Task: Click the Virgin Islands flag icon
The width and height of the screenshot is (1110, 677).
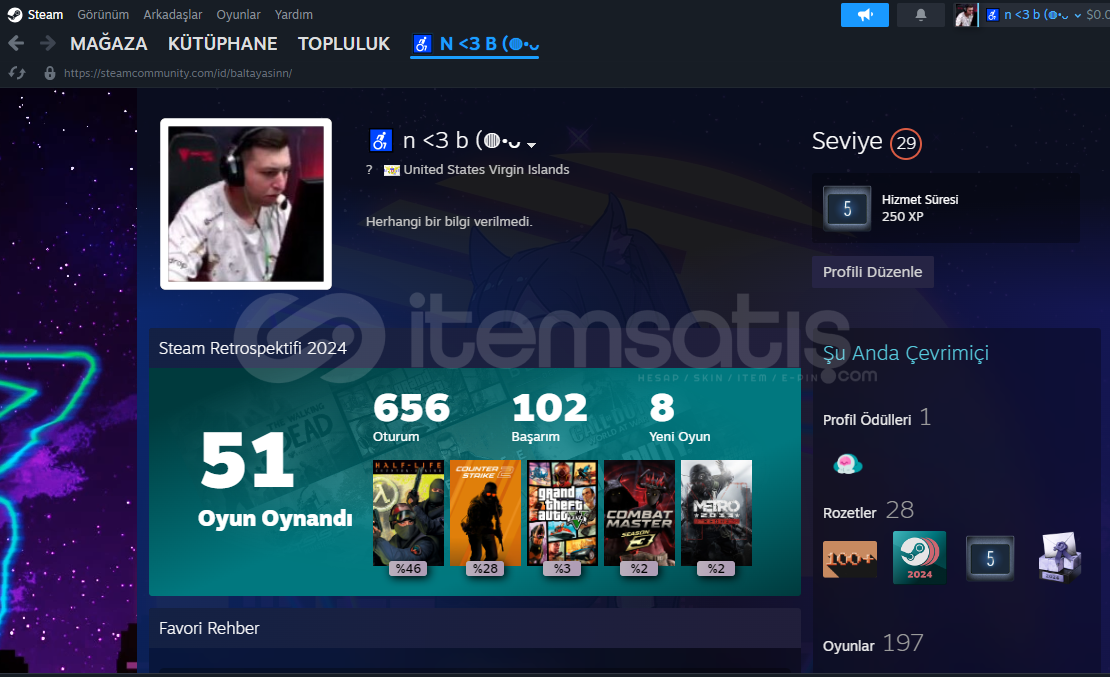Action: point(391,170)
